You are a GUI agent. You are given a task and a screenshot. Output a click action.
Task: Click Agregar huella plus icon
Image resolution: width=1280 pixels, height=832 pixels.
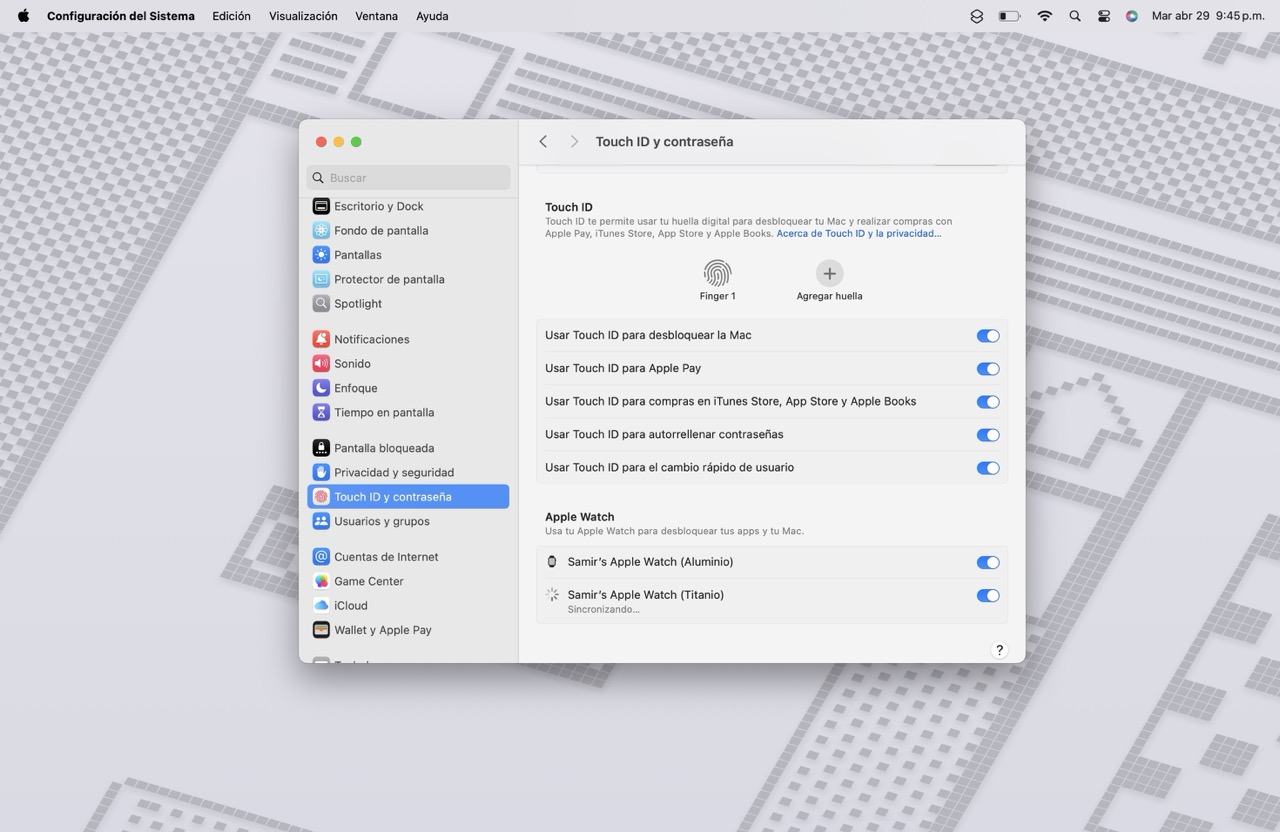point(829,273)
